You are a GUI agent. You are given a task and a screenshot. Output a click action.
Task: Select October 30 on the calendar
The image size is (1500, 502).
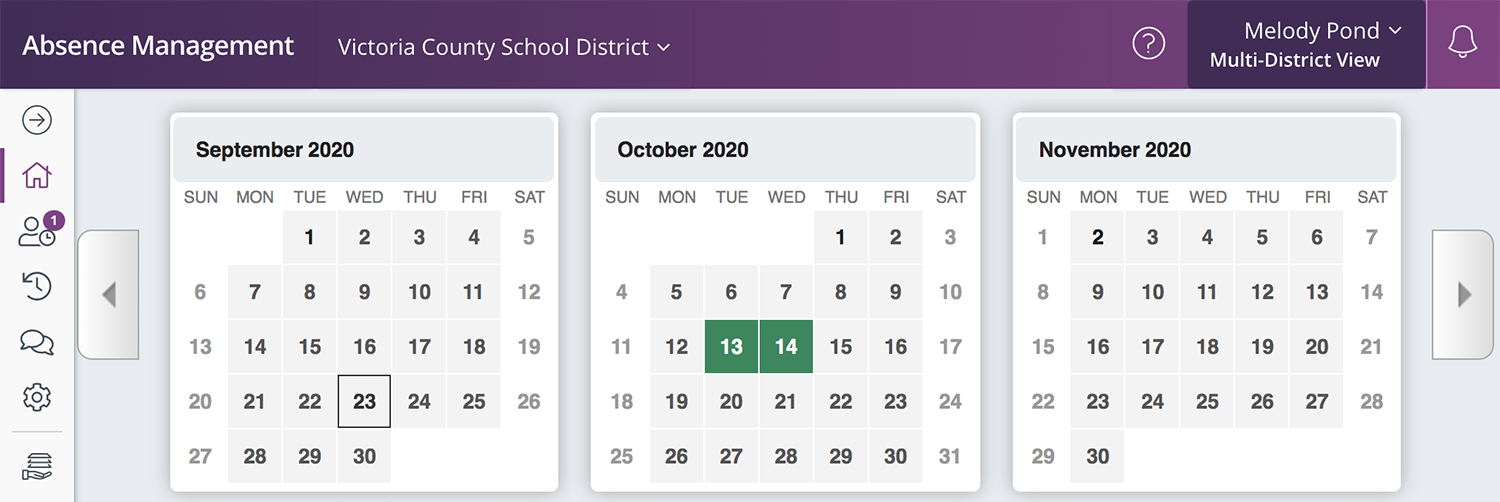(x=895, y=456)
